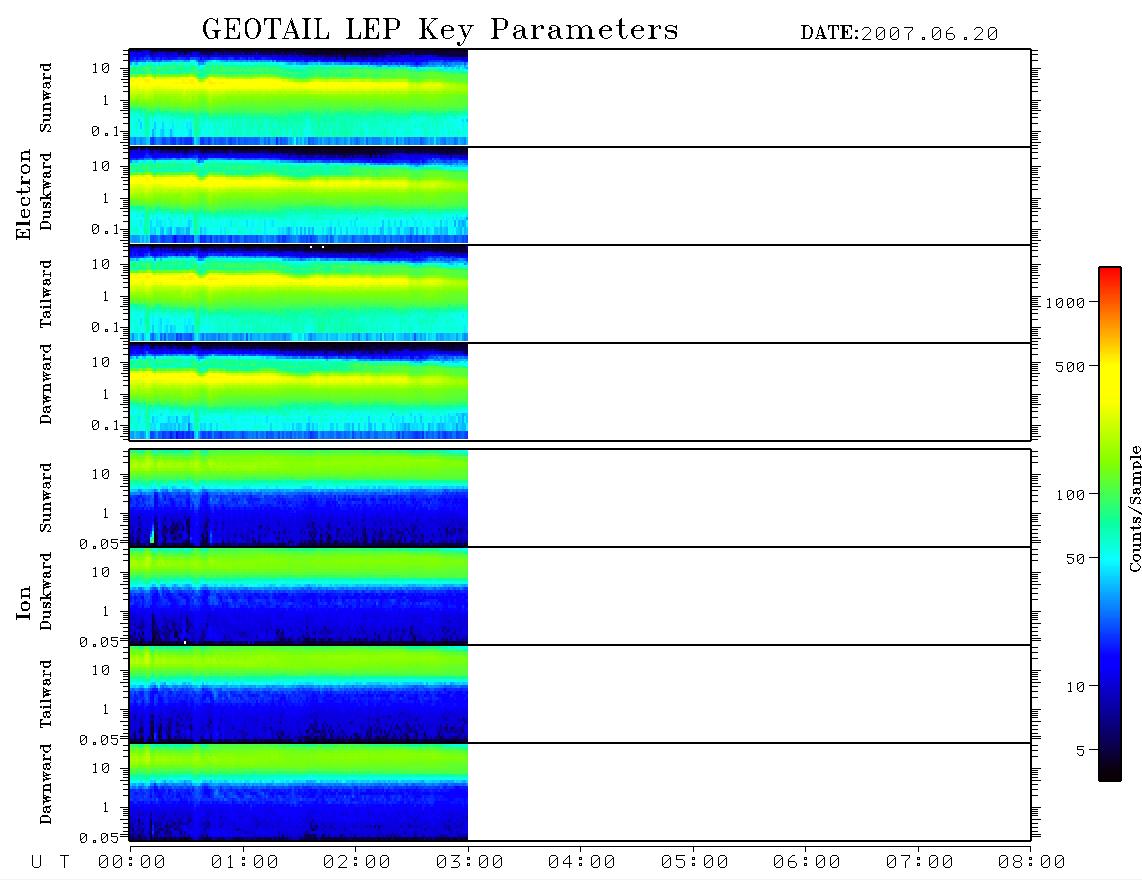Click the rainbow Counts/Sample color bar

point(1110,524)
